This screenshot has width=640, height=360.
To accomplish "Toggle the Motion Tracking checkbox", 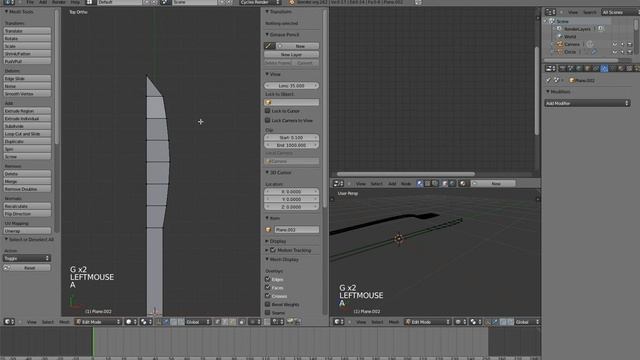I will coord(273,250).
